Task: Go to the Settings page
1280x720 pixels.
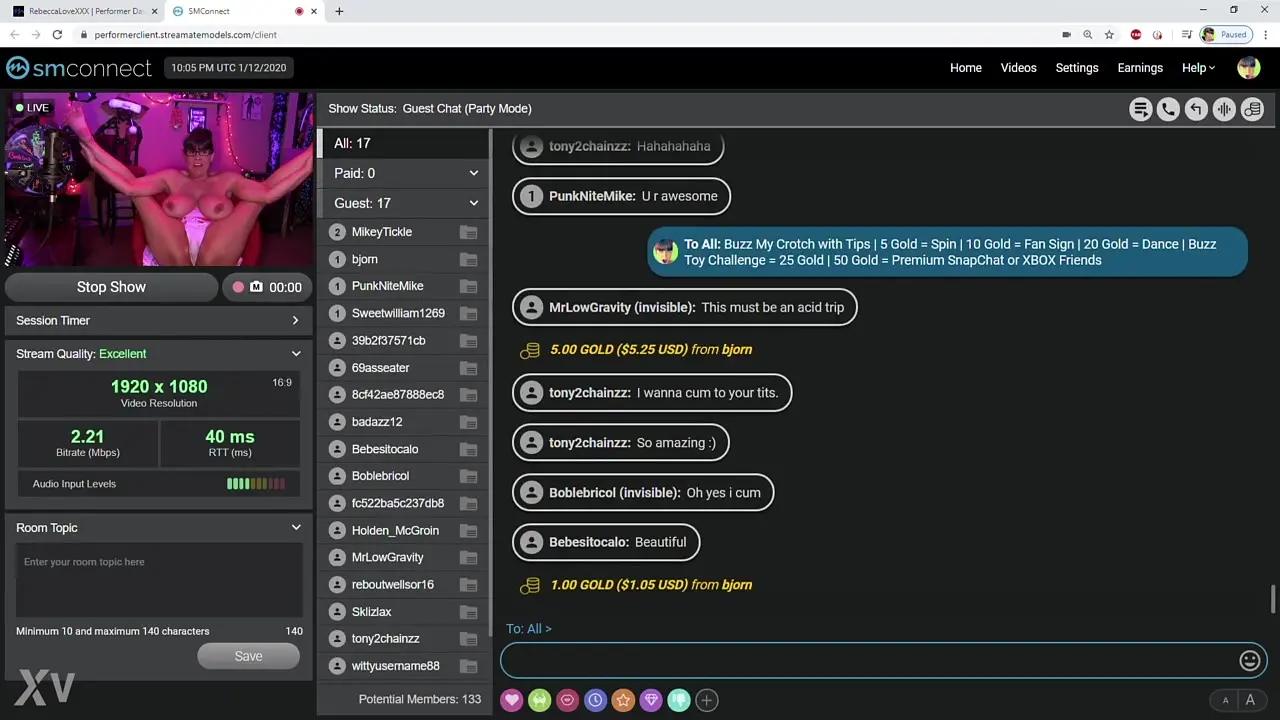Action: pos(1077,68)
